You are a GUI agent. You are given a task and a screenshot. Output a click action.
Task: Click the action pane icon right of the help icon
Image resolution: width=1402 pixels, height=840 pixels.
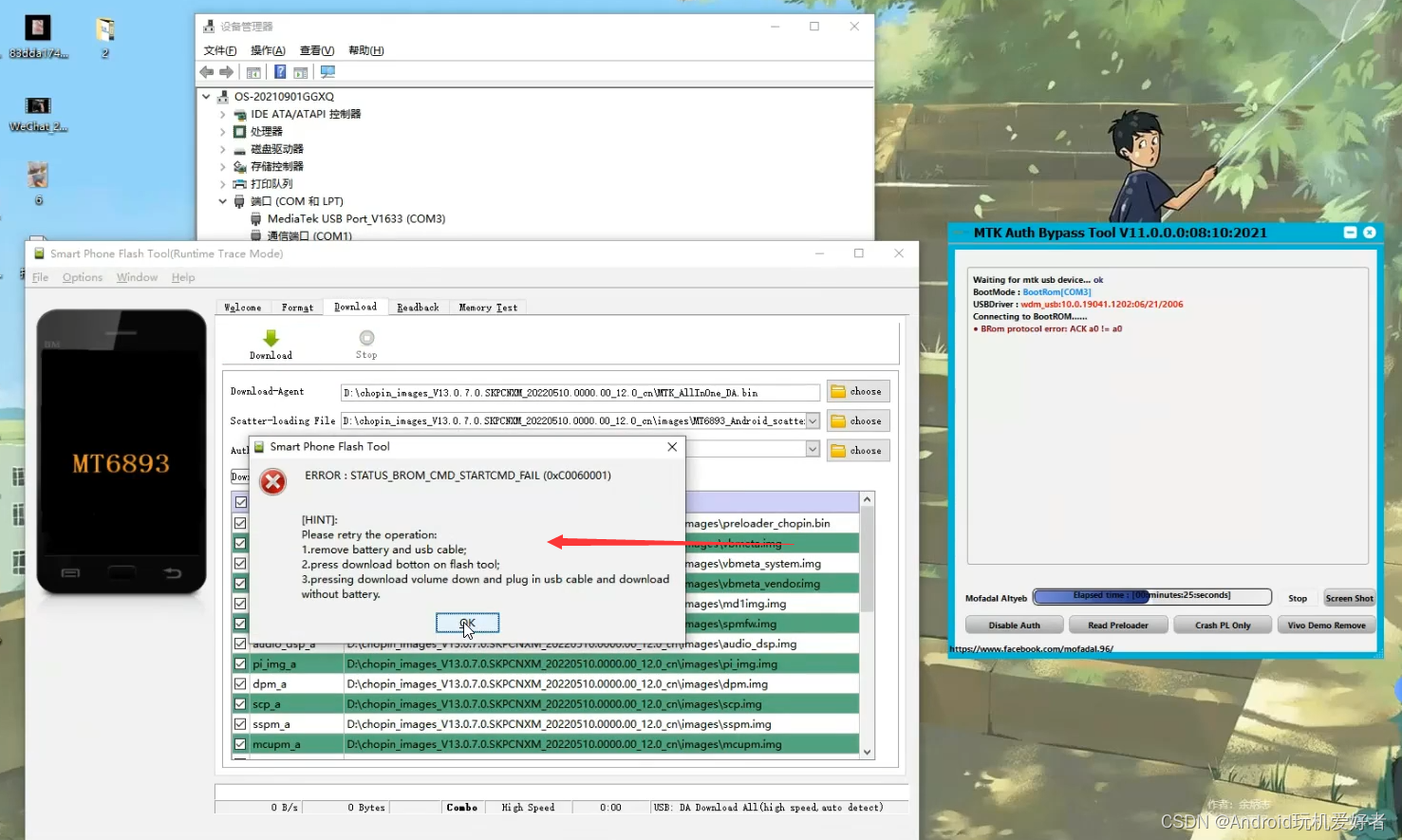point(301,72)
